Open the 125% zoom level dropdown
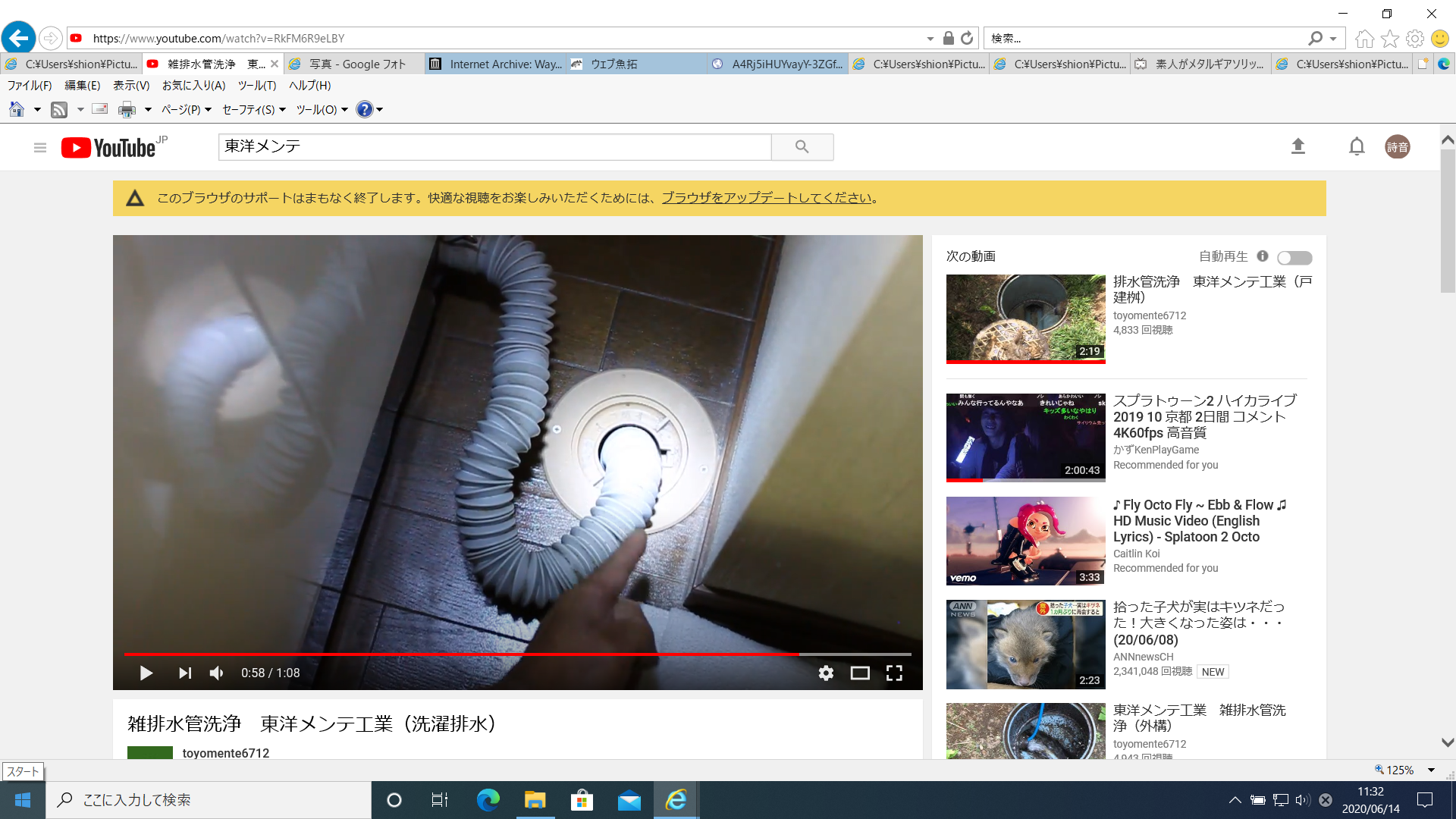The height and width of the screenshot is (819, 1456). point(1431,770)
